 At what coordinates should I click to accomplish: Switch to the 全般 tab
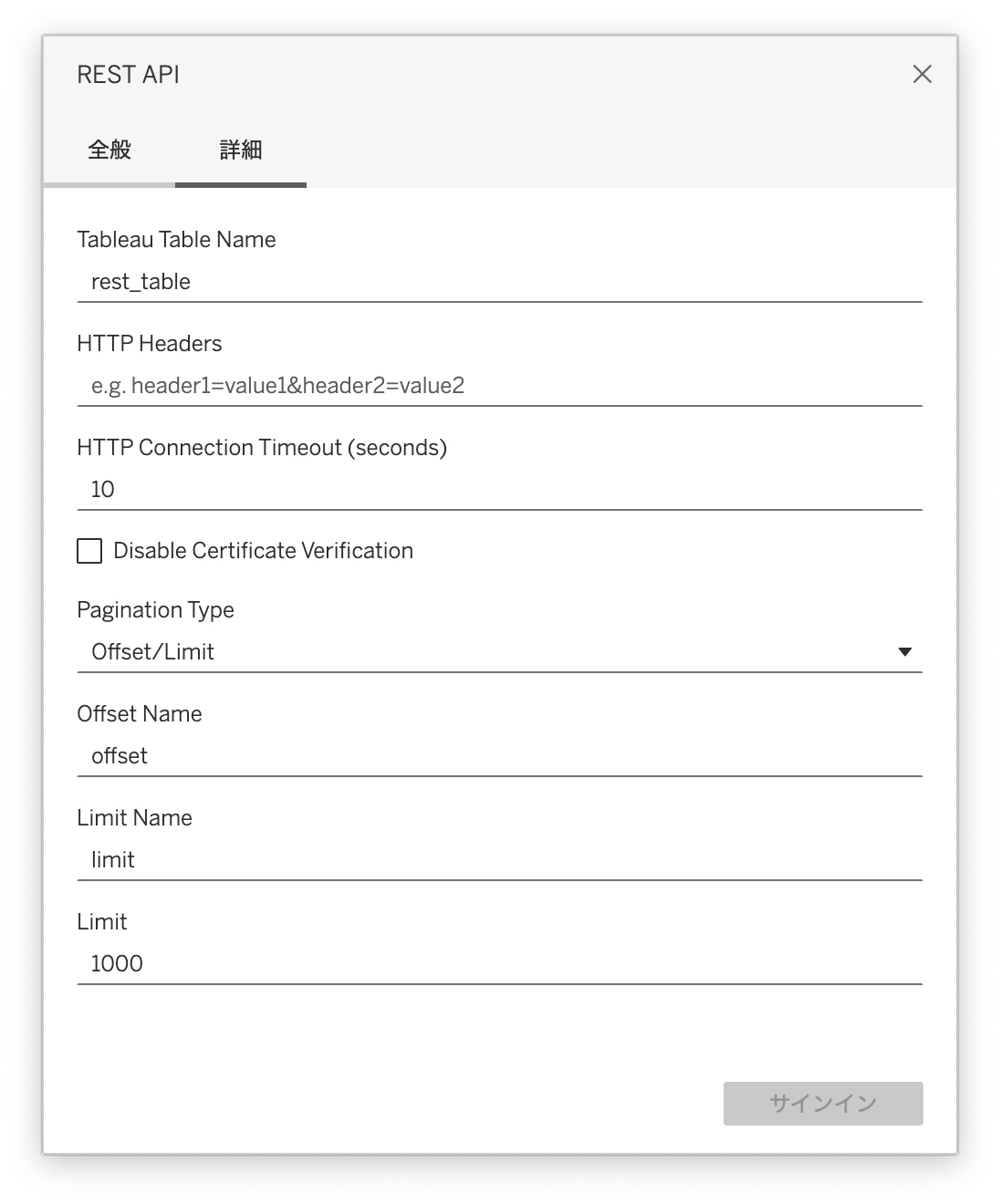[x=109, y=150]
